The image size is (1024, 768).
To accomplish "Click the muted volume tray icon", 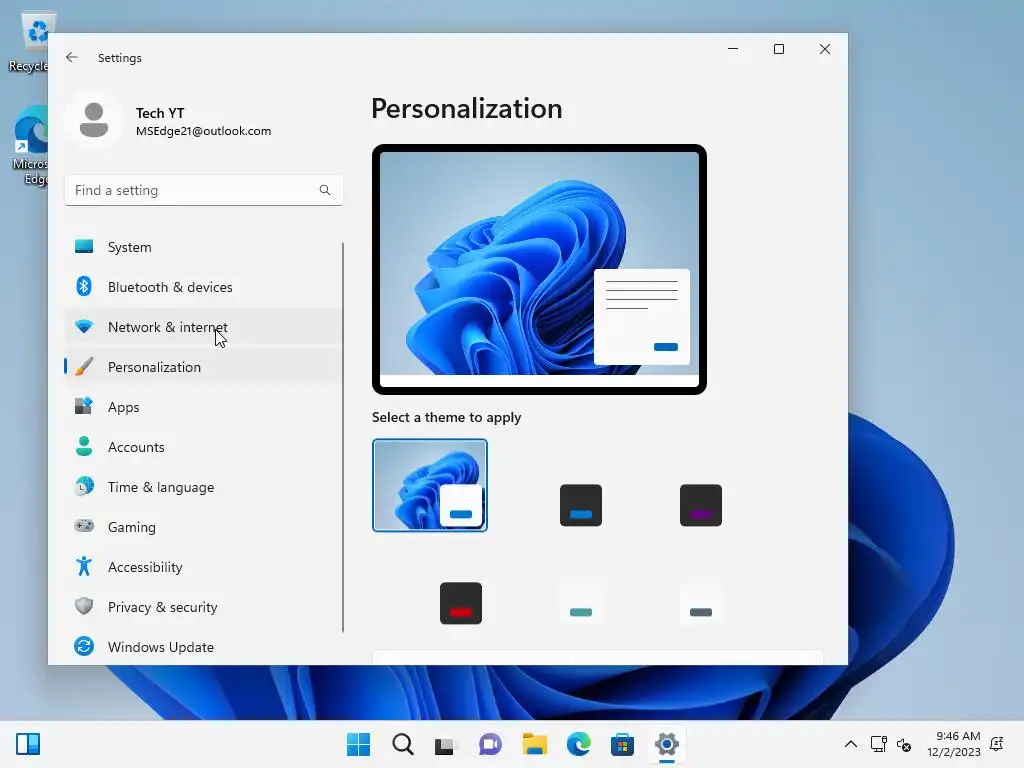I will pyautogui.click(x=904, y=744).
